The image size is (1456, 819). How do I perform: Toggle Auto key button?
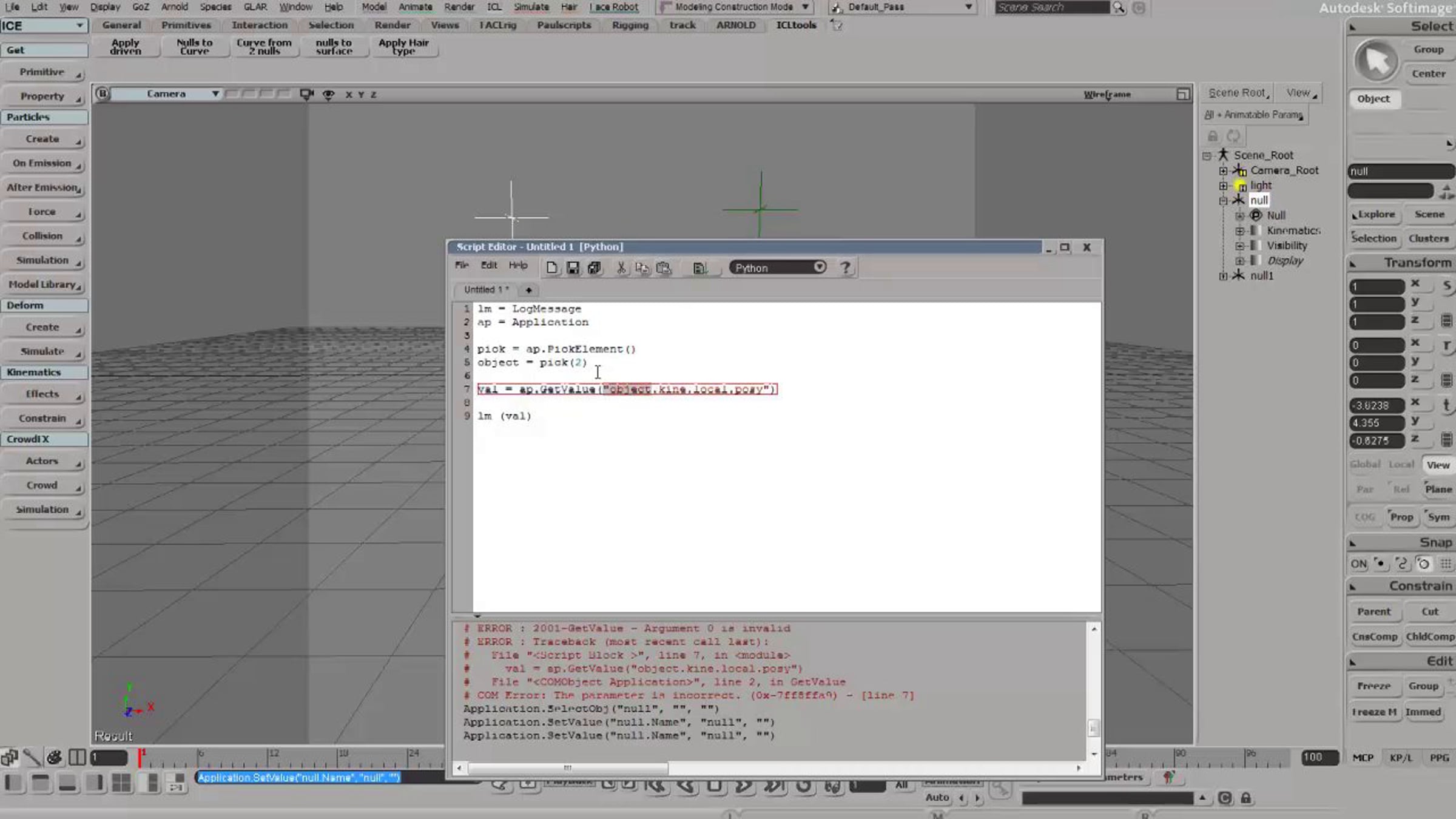click(x=937, y=798)
